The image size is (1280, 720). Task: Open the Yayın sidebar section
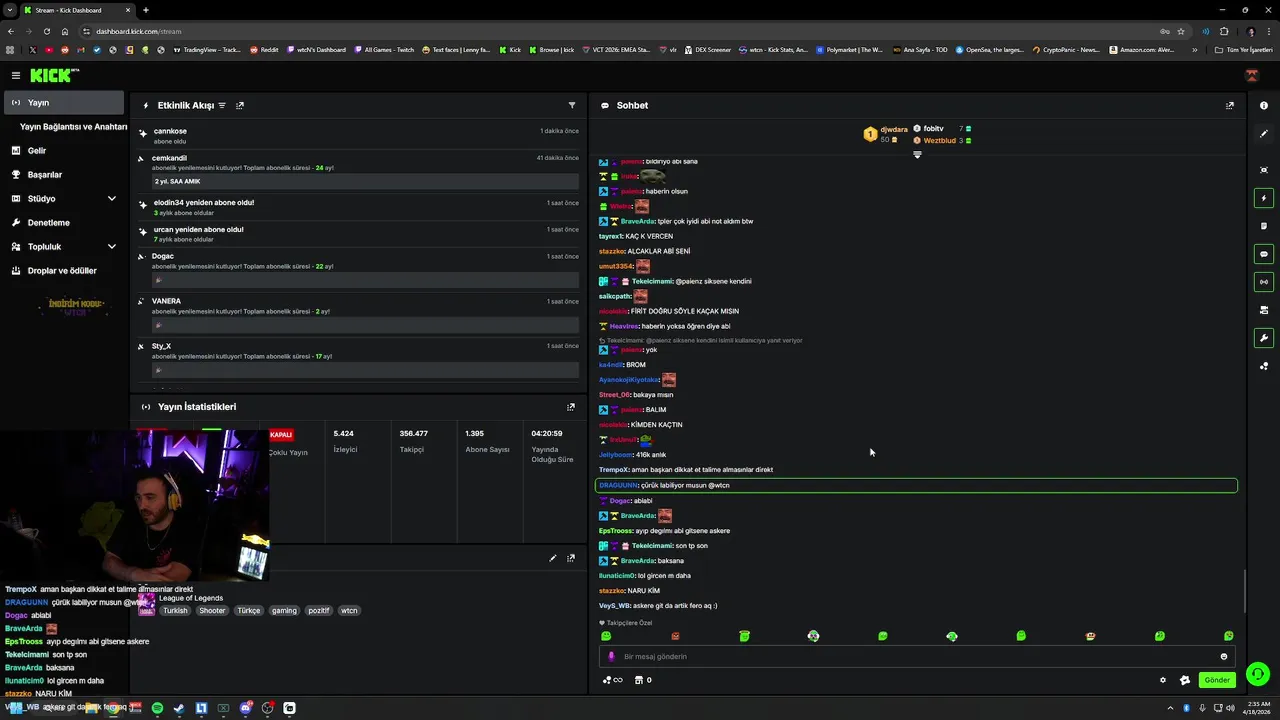coord(64,102)
